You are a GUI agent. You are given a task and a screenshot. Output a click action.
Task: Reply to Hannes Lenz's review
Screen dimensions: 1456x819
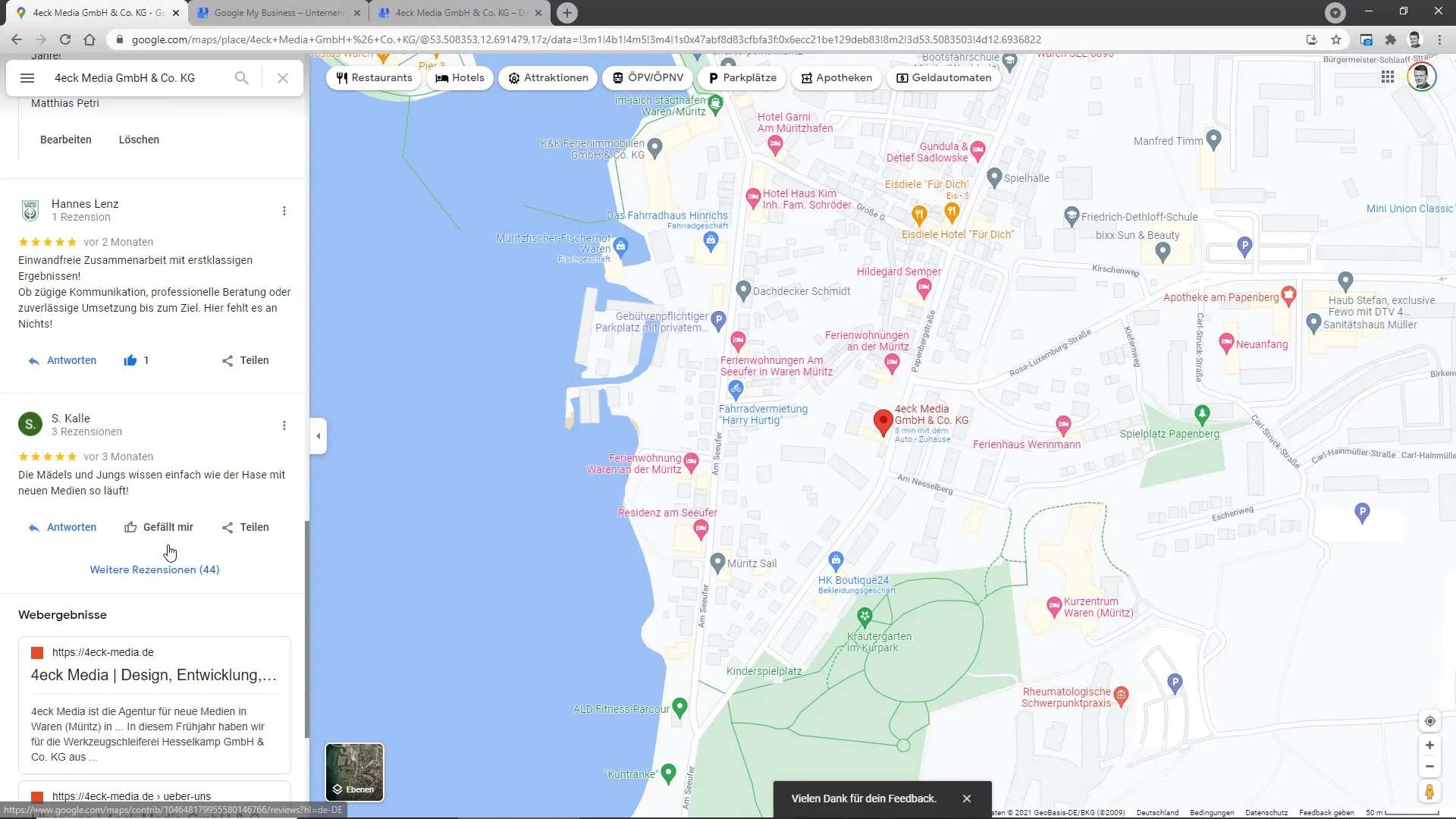62,361
